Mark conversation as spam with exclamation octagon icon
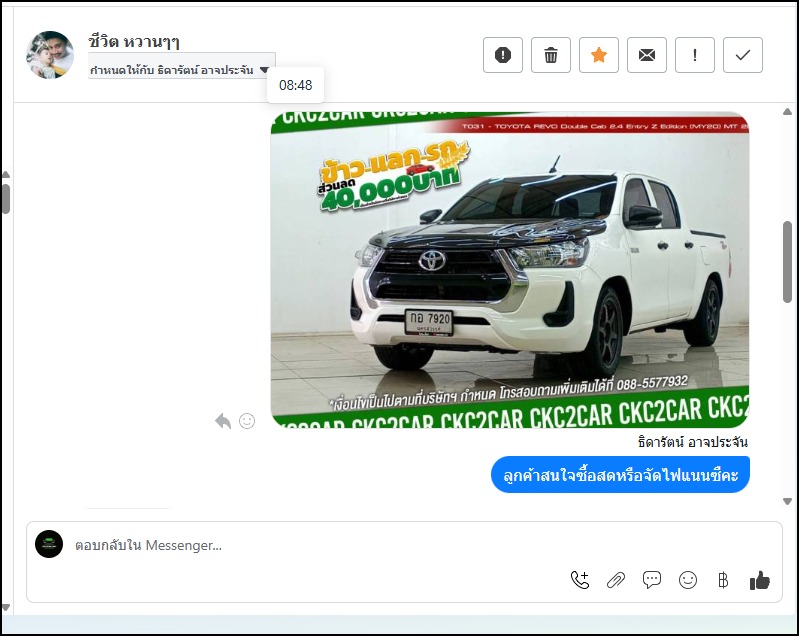 502,55
